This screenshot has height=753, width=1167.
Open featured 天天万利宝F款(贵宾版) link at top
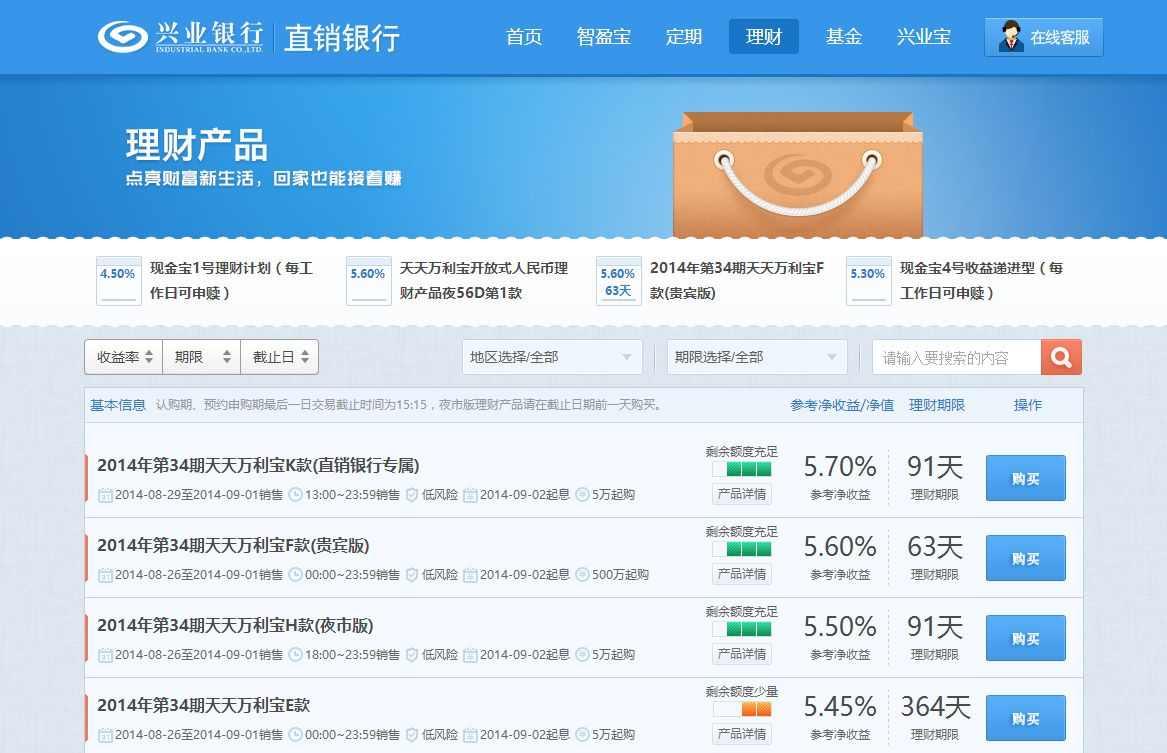click(737, 281)
